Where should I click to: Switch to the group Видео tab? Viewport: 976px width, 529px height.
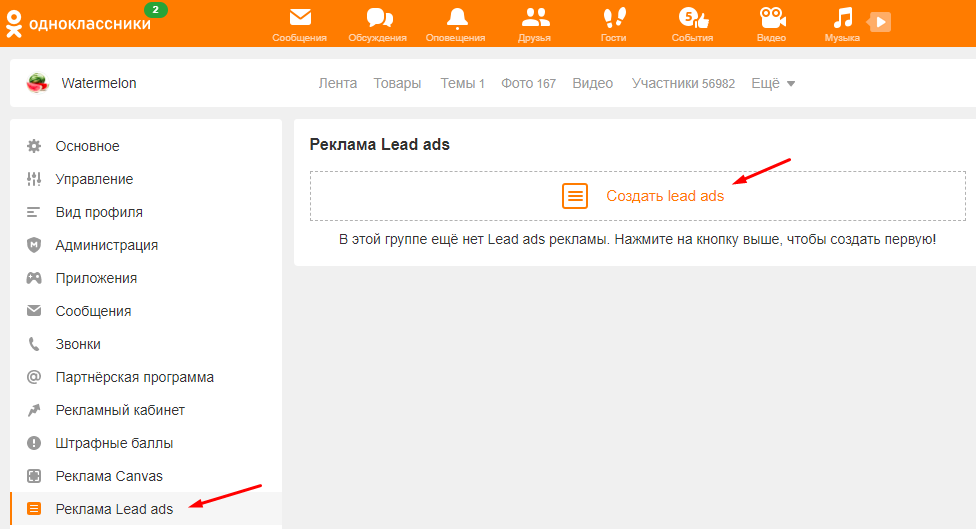[x=593, y=83]
